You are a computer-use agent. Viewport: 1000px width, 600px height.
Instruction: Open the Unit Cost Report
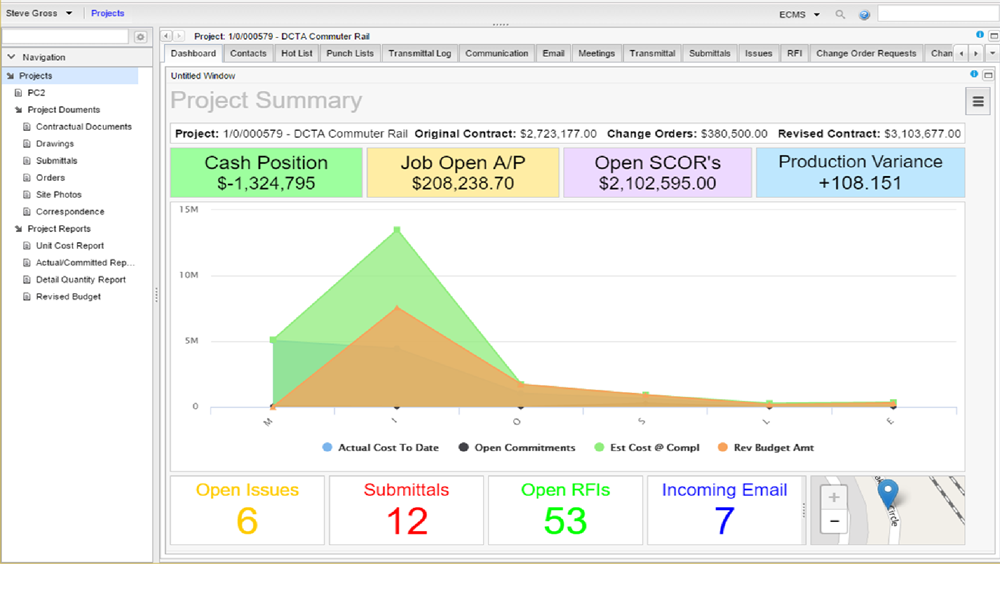click(x=70, y=246)
